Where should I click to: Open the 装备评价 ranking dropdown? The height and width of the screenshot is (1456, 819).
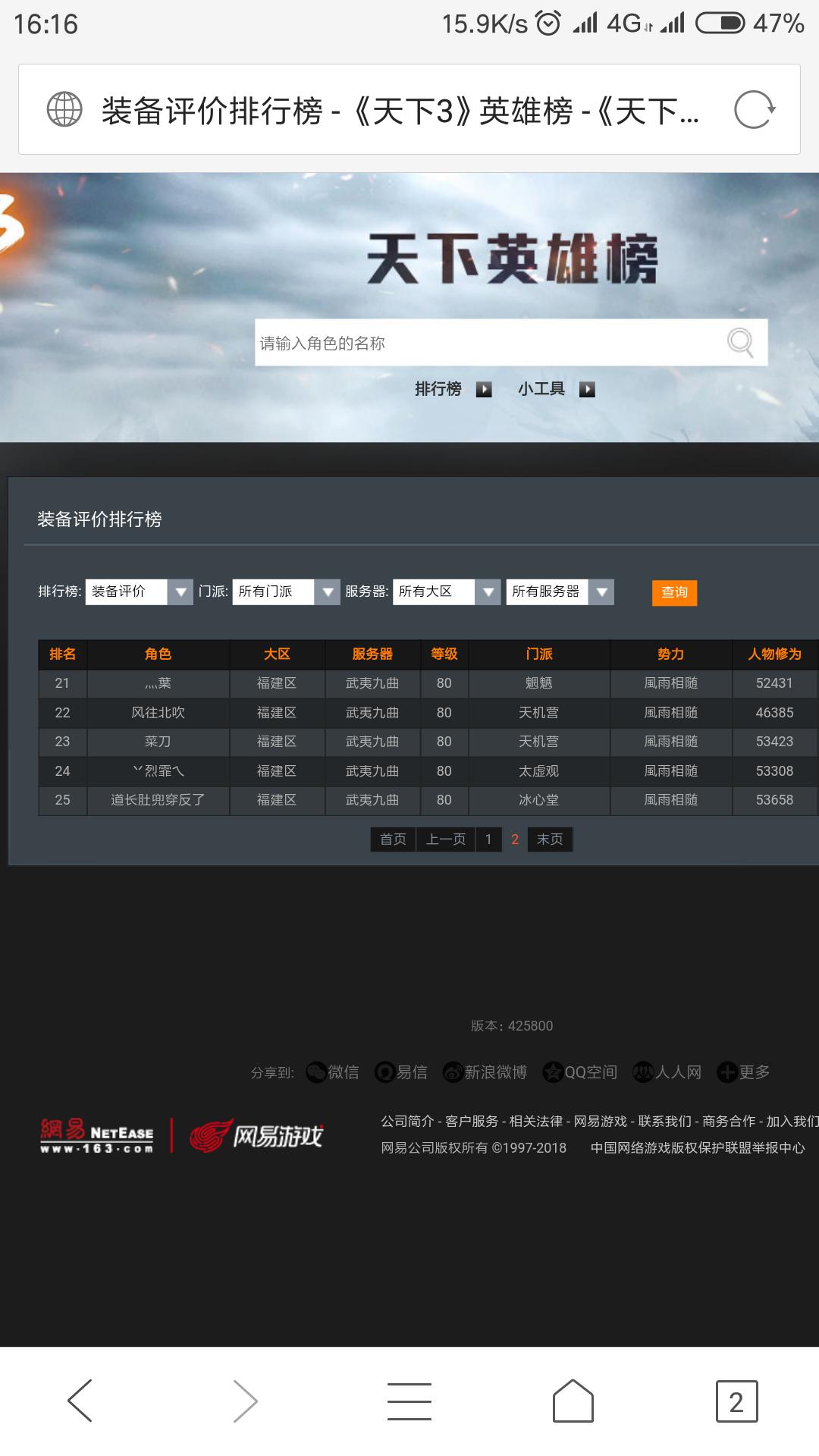pyautogui.click(x=139, y=591)
